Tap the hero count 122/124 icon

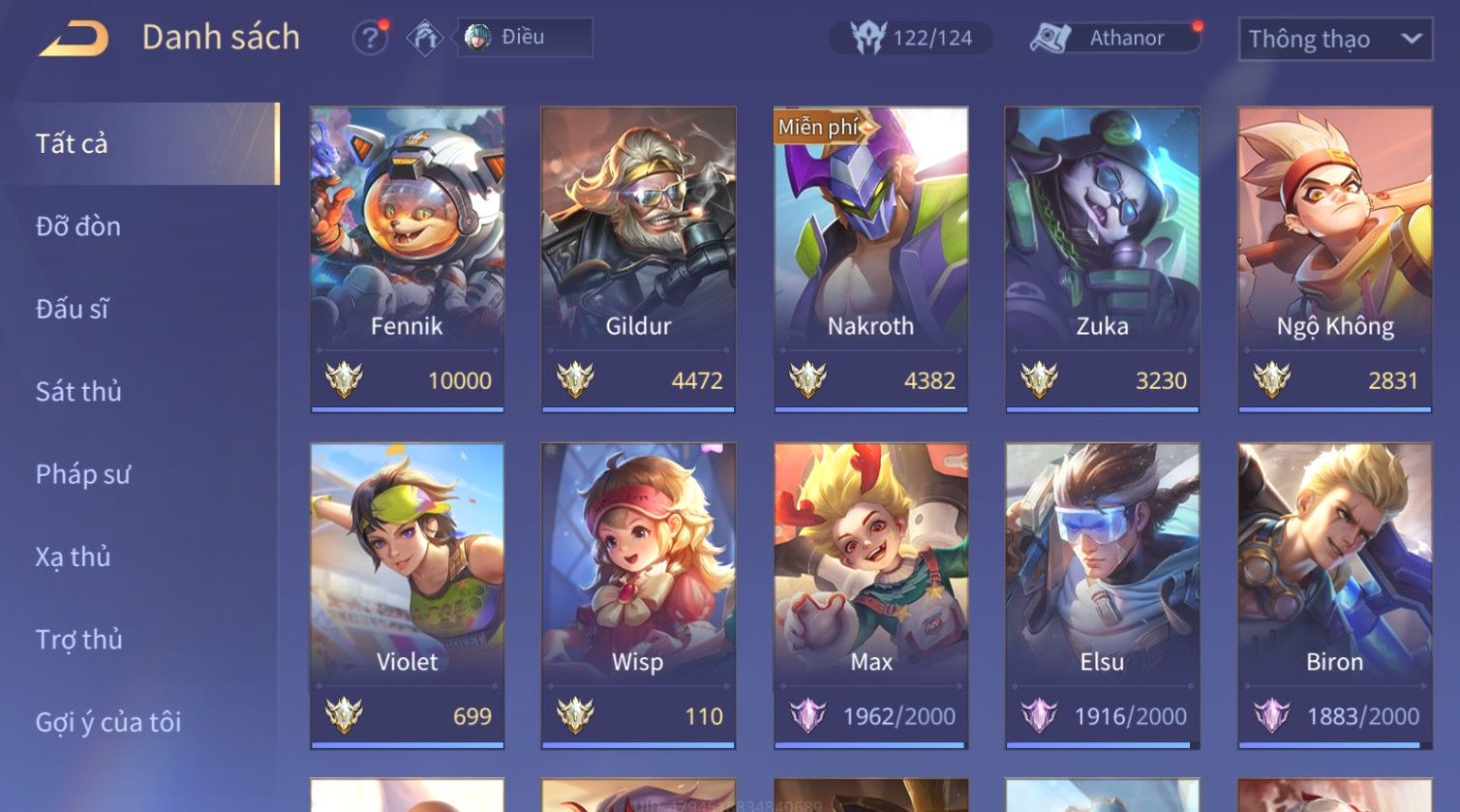pos(868,38)
